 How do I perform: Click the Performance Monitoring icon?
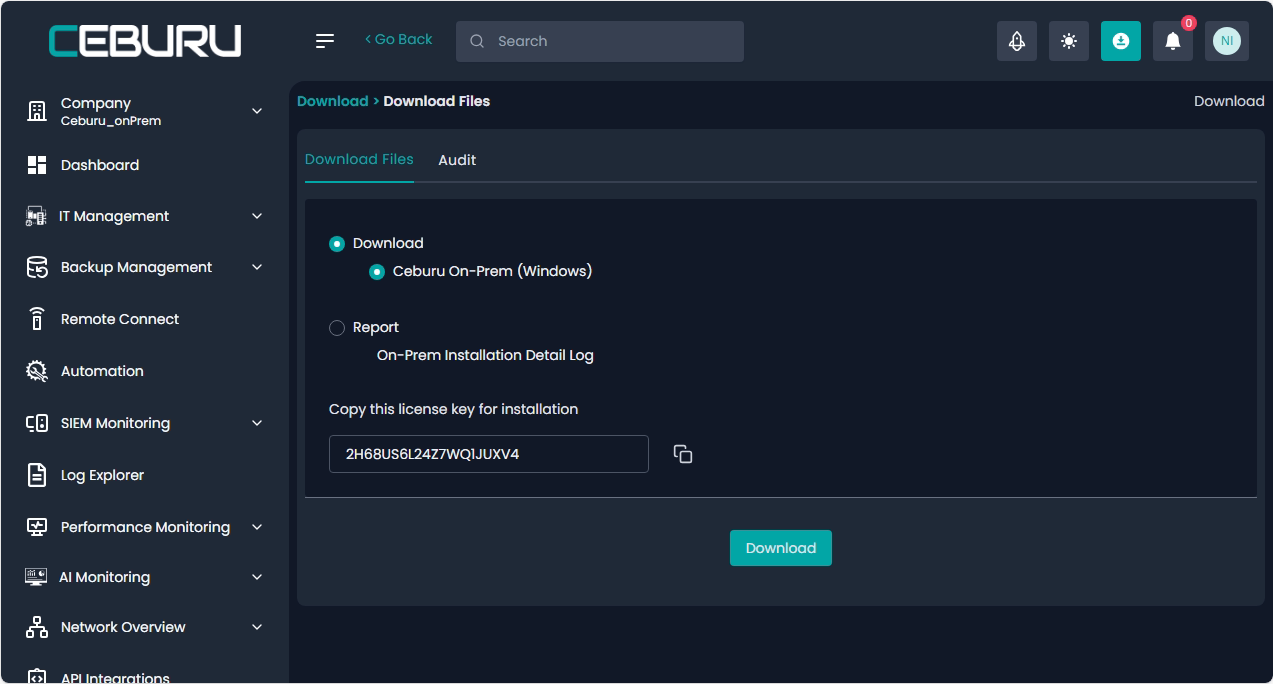37,527
